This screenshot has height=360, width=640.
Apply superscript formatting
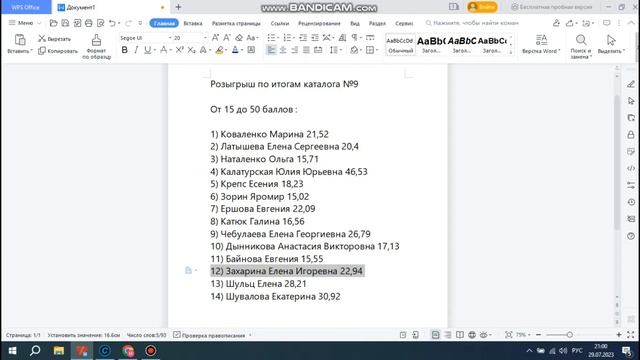coord(180,50)
